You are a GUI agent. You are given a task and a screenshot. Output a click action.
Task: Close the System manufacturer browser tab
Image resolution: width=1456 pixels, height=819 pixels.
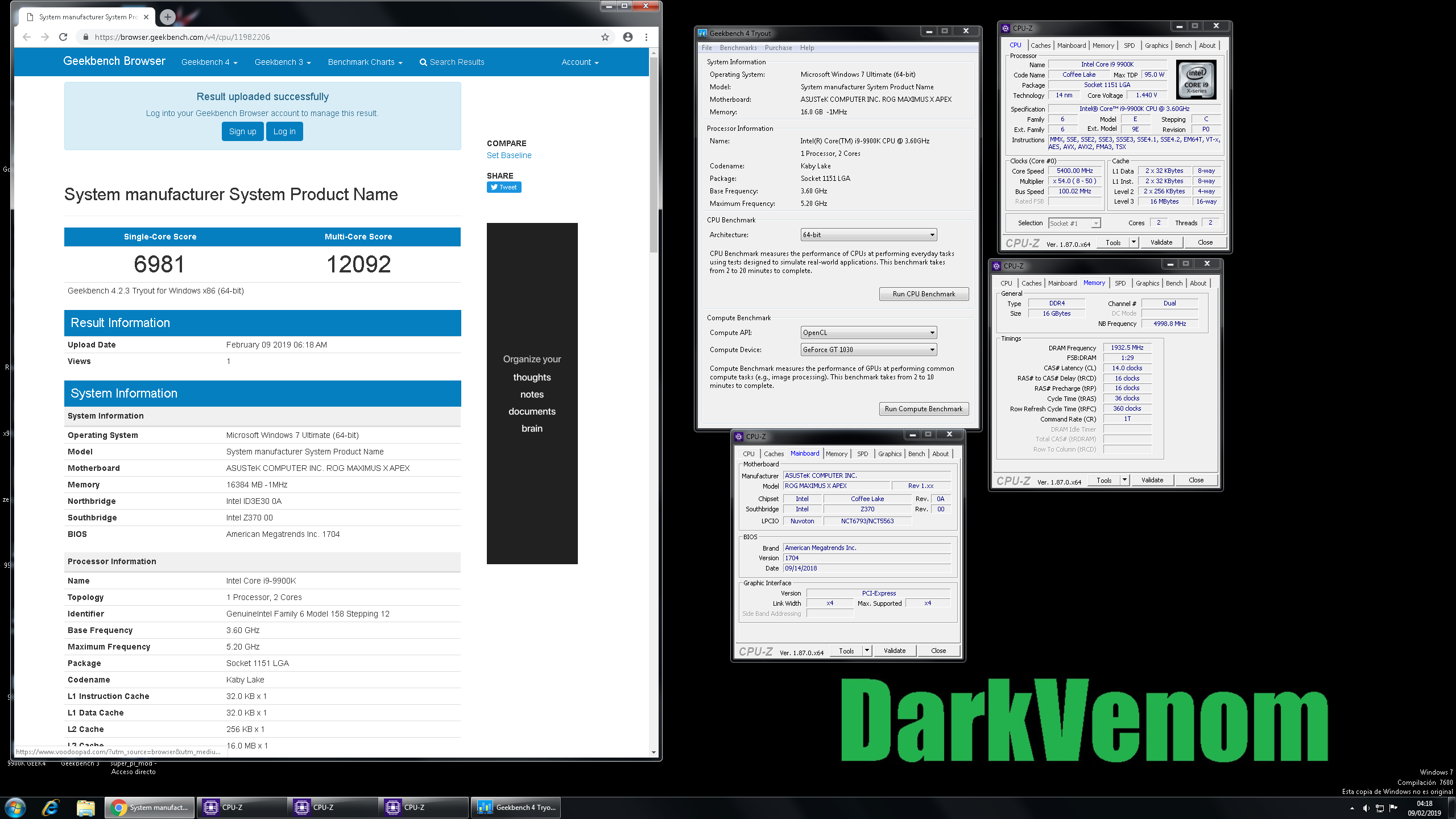[x=146, y=17]
